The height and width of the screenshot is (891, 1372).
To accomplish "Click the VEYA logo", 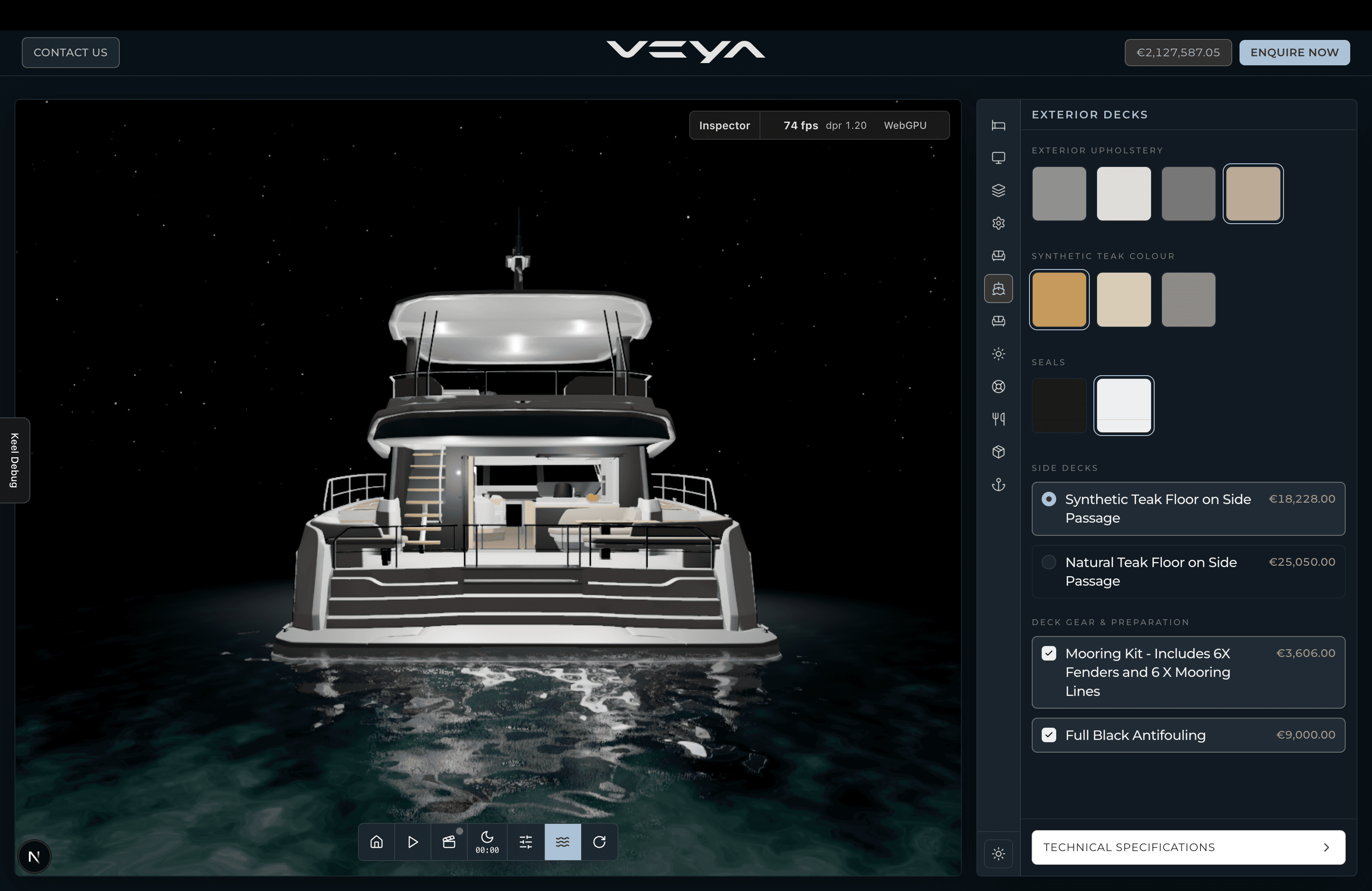I will coord(686,51).
